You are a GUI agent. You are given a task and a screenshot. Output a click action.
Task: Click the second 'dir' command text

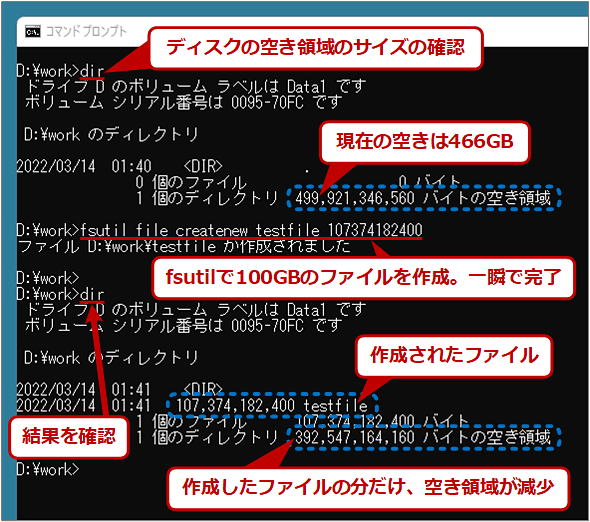click(92, 294)
